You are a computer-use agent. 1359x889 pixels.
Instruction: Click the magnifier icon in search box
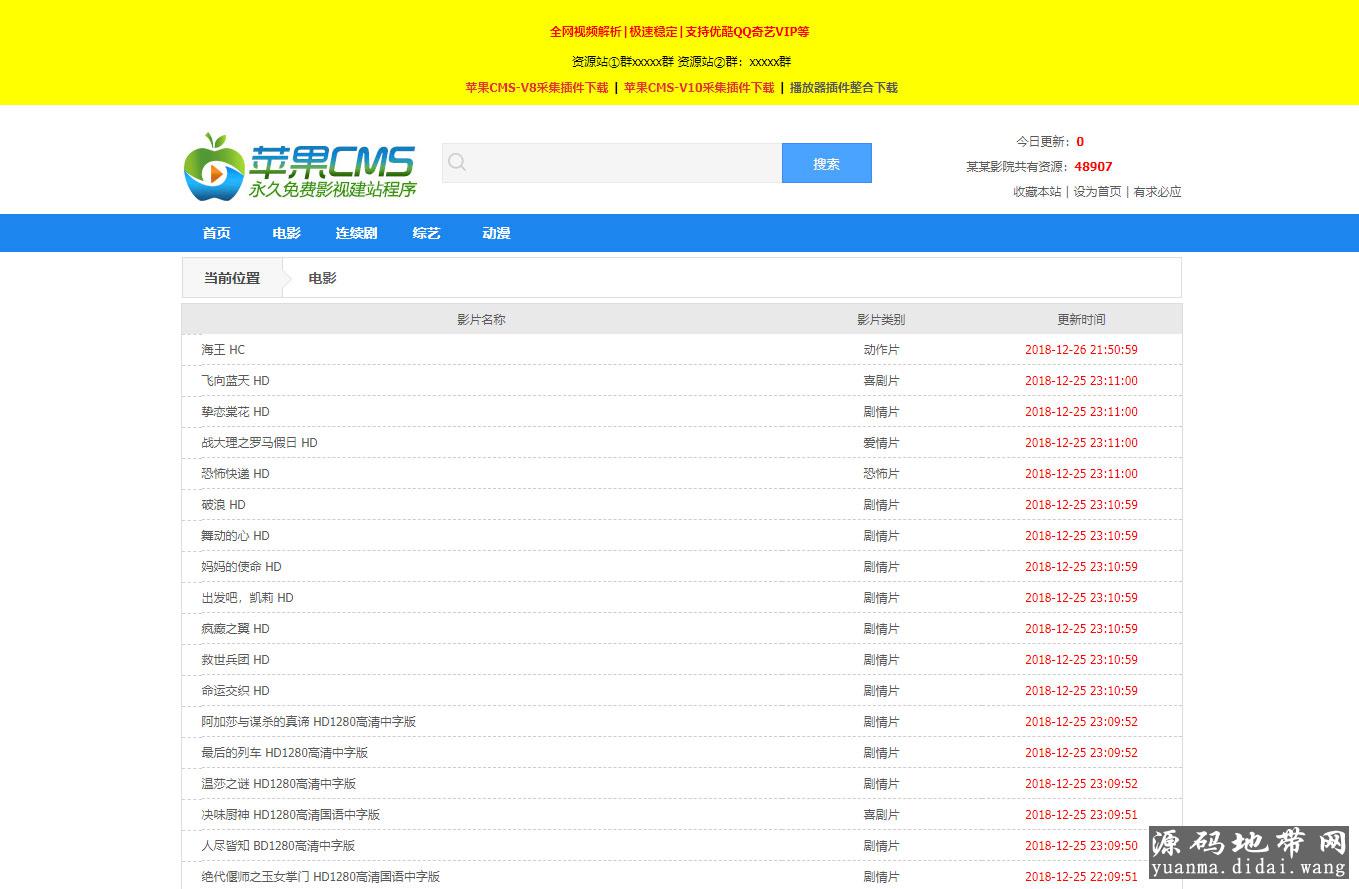click(x=457, y=162)
